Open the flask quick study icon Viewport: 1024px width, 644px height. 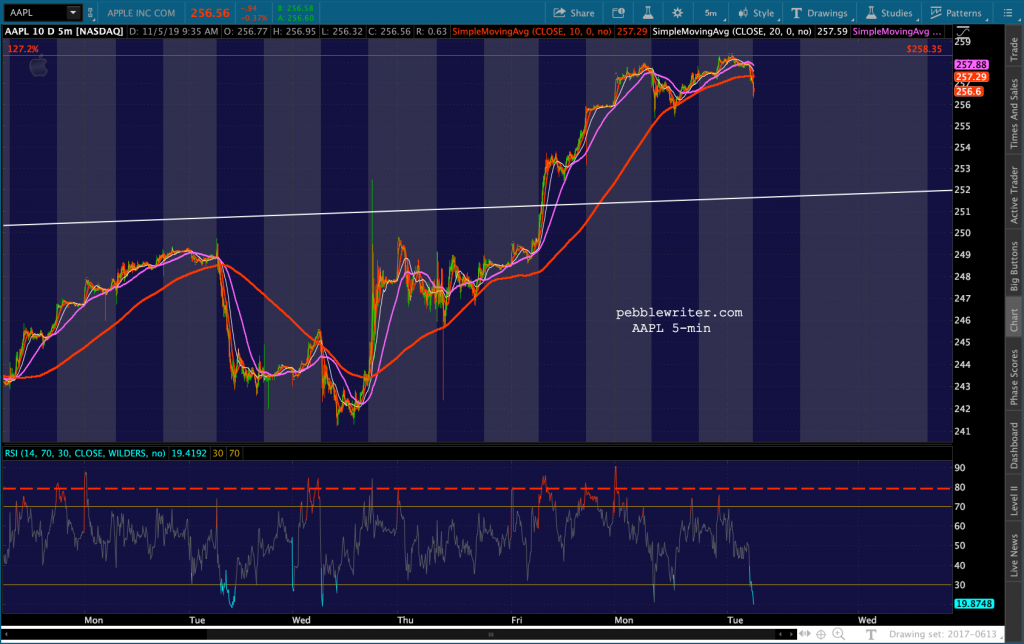coord(647,13)
